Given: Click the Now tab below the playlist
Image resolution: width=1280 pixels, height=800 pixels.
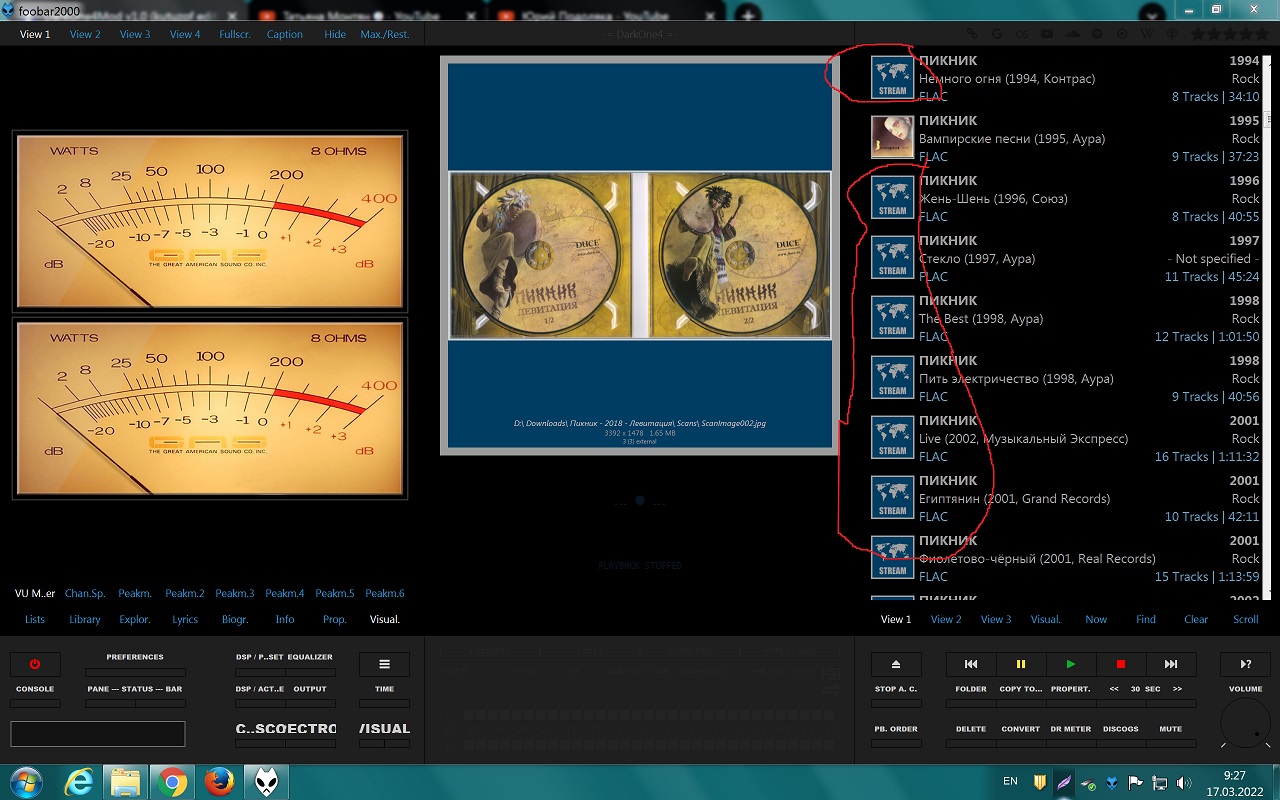Looking at the screenshot, I should pos(1096,619).
